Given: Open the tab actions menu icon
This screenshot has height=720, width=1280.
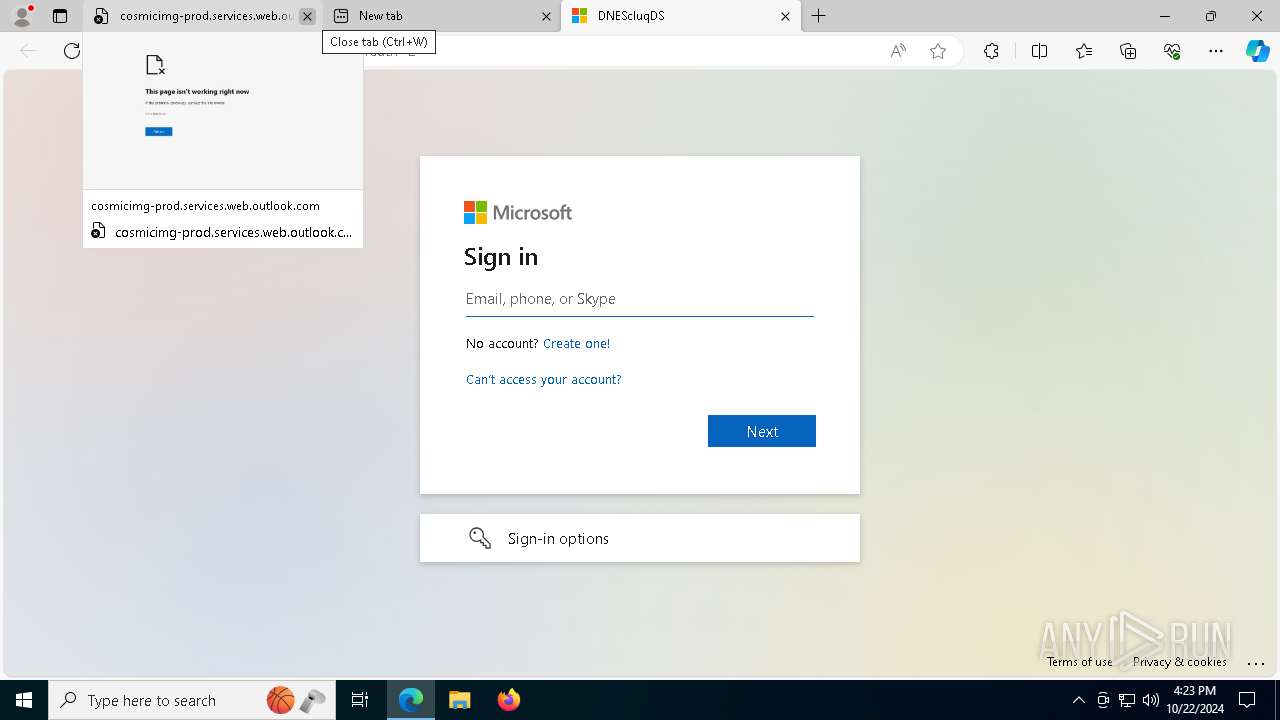Looking at the screenshot, I should 60,16.
